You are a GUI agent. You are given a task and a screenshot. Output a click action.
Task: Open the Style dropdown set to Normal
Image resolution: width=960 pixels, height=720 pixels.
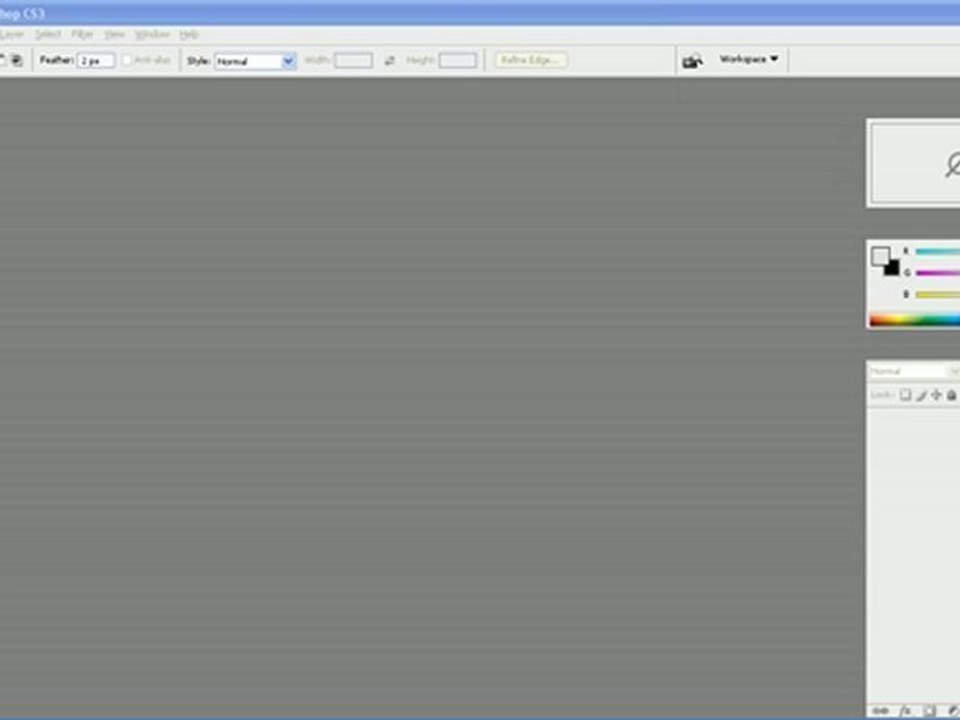pos(255,61)
